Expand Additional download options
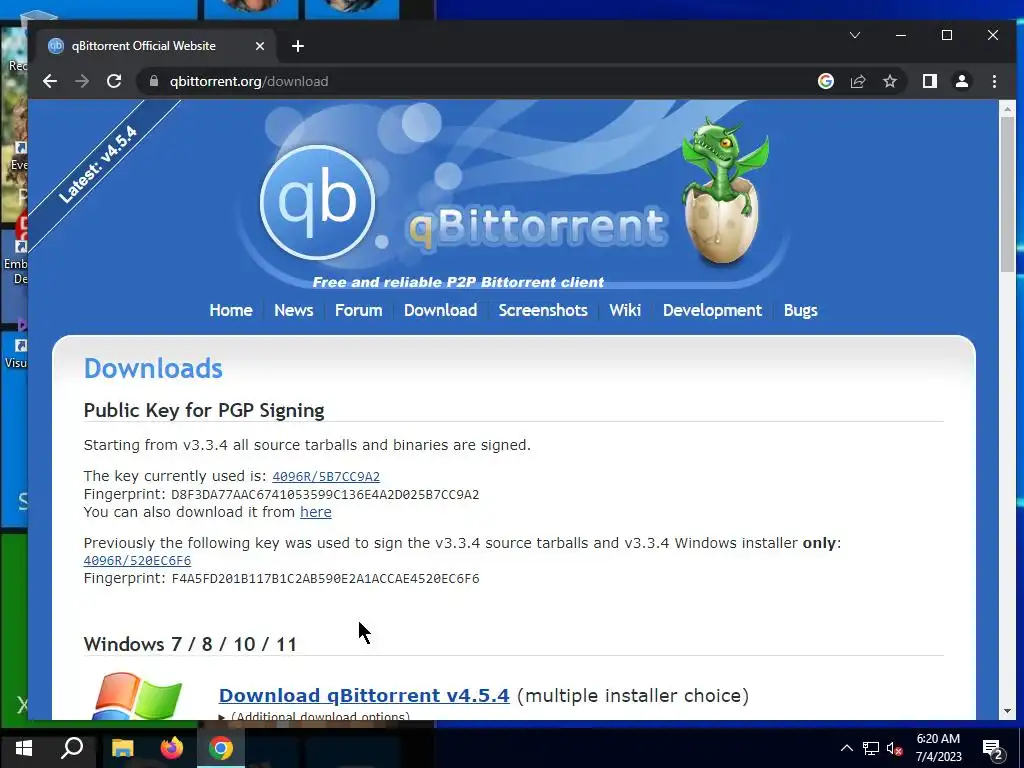The height and width of the screenshot is (768, 1024). click(314, 716)
